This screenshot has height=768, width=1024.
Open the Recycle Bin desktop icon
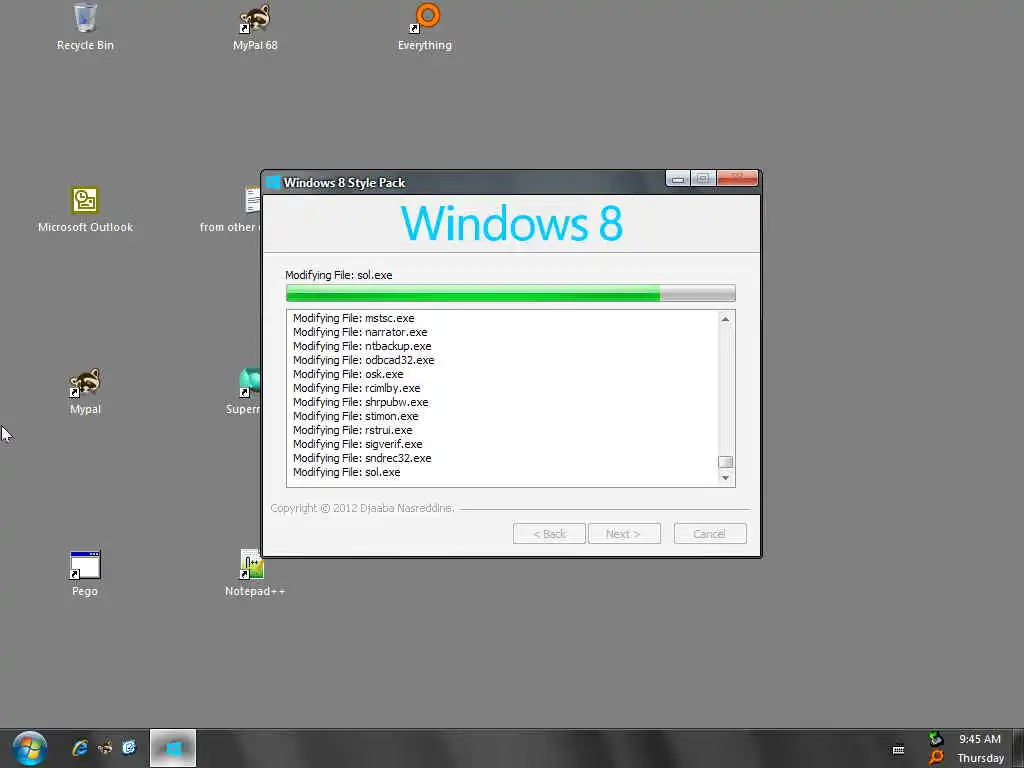point(85,26)
